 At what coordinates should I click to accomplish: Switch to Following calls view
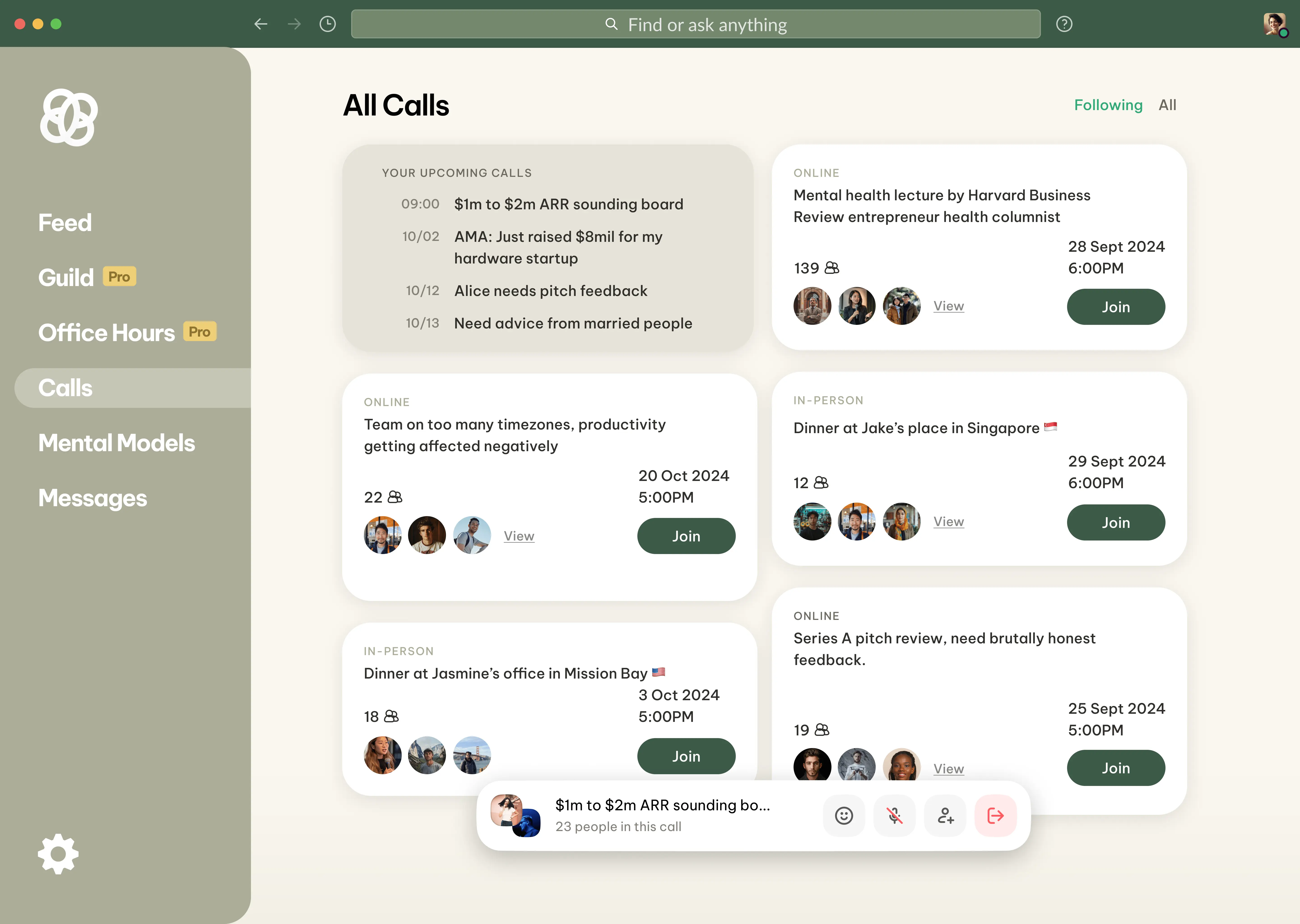point(1109,104)
